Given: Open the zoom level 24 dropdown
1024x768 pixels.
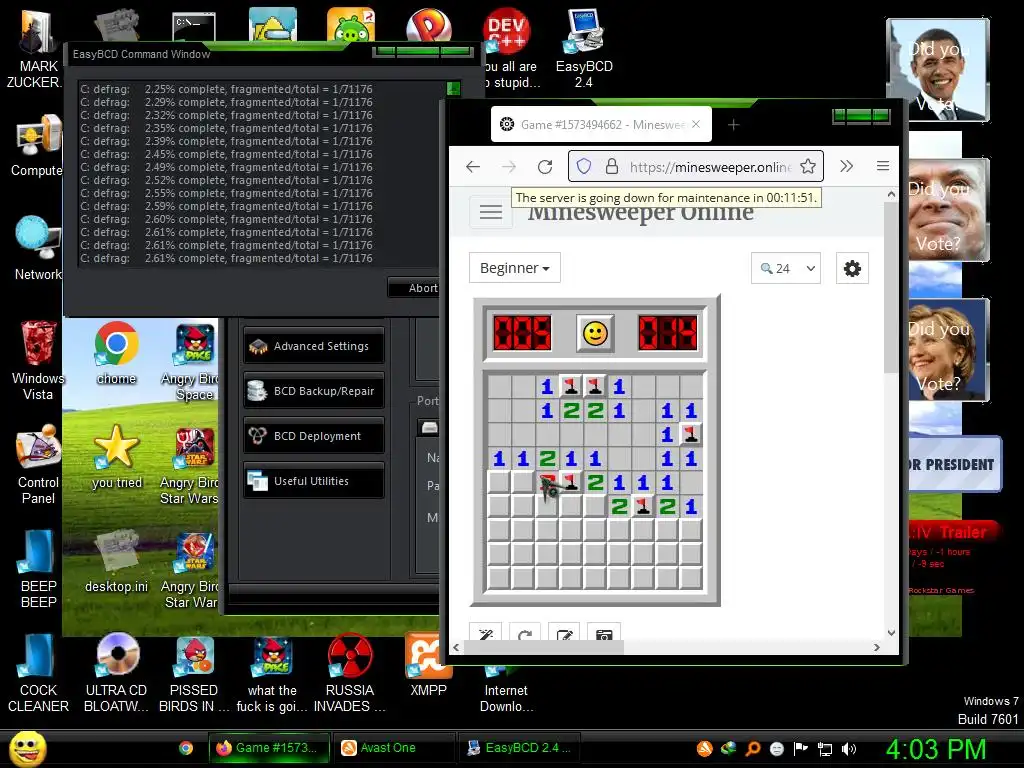Looking at the screenshot, I should [786, 268].
